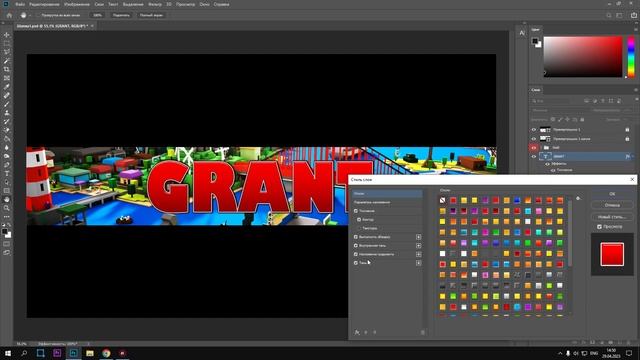Toggle the Наложение градиента checkbox
The width and height of the screenshot is (640, 360).
[356, 254]
